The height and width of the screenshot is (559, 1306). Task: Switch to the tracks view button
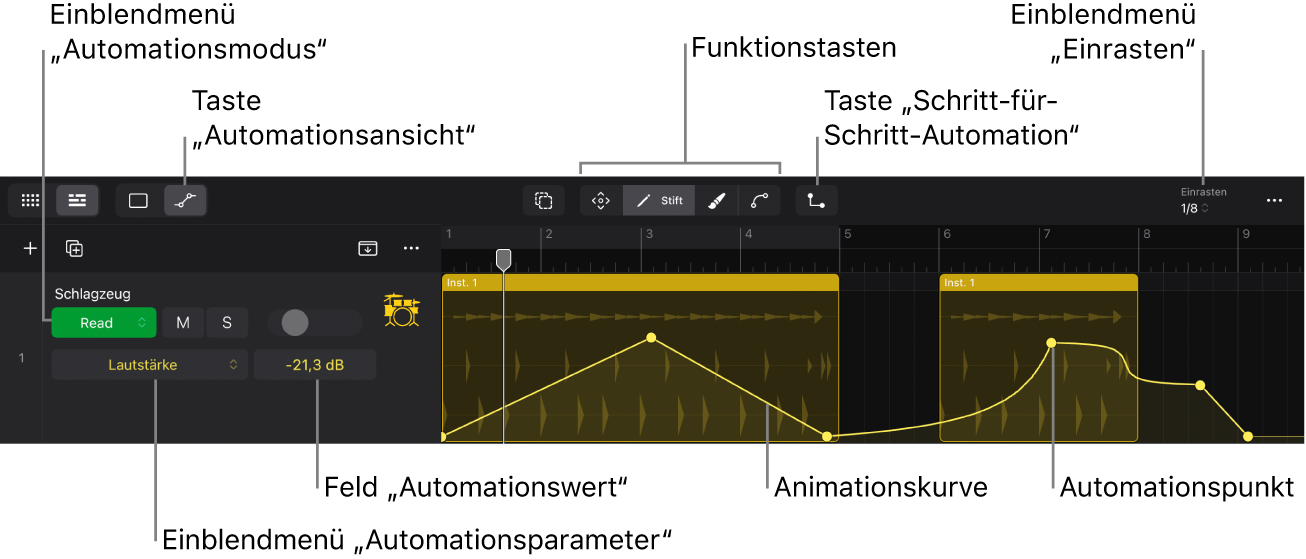click(77, 200)
